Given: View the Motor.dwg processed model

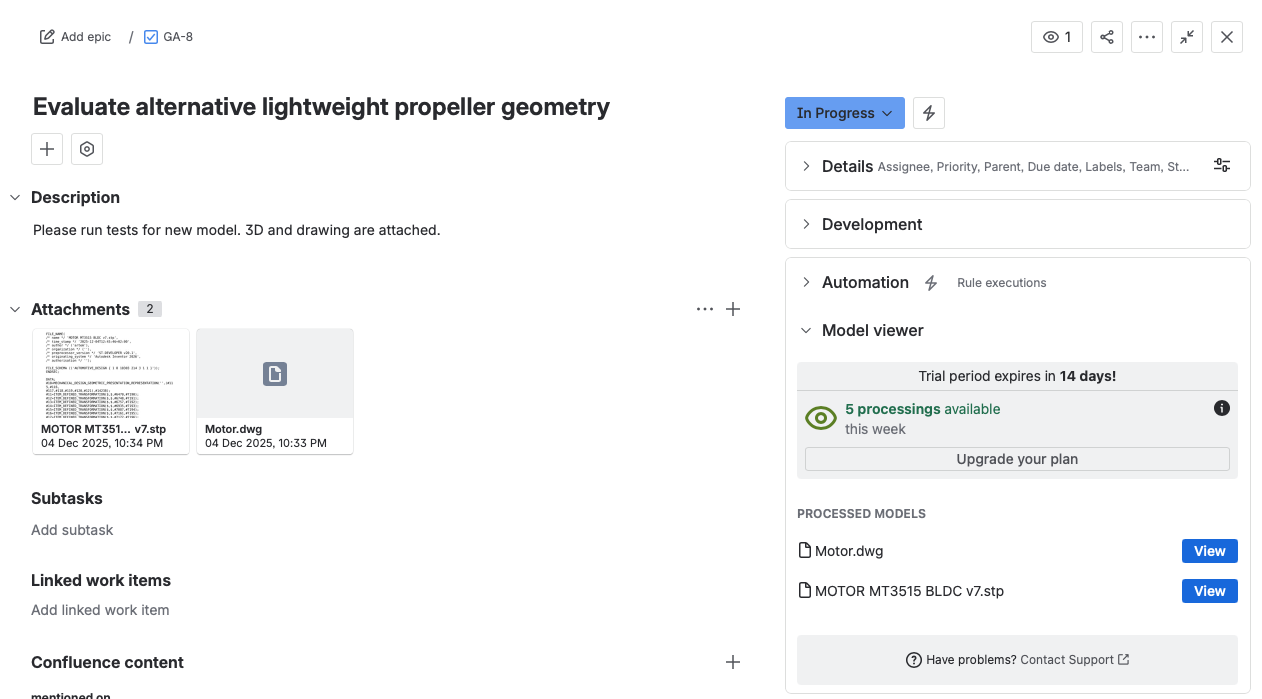Looking at the screenshot, I should point(1209,551).
